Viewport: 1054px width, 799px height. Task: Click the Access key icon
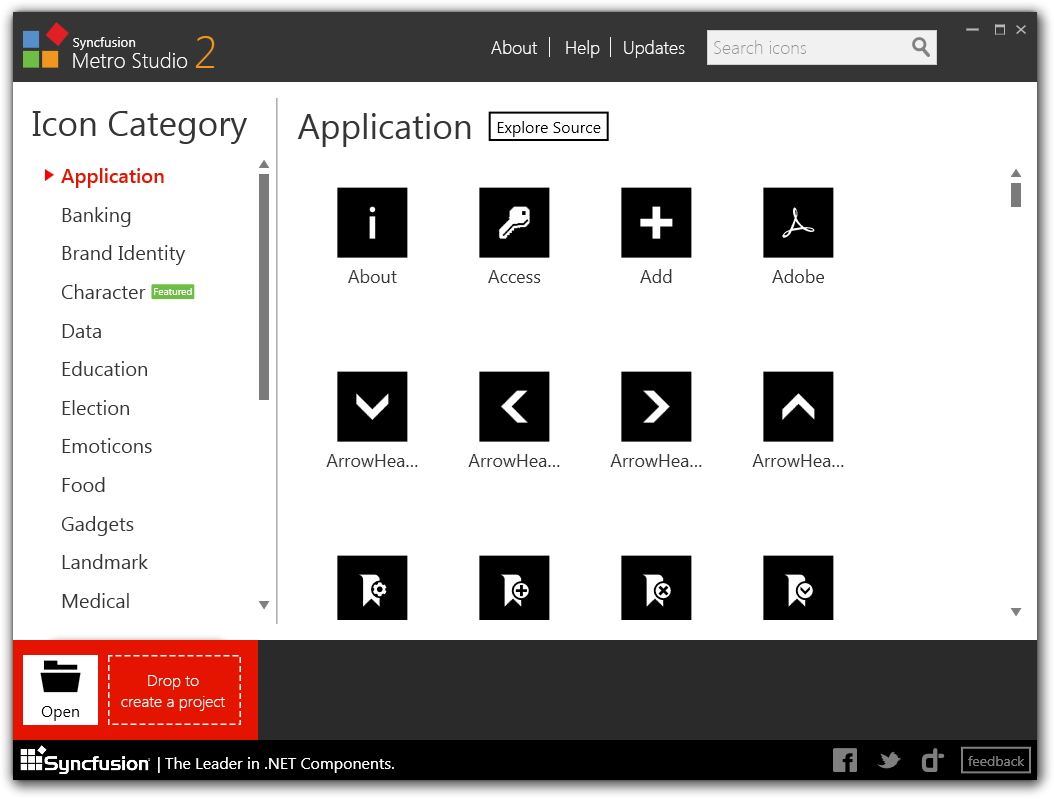(x=514, y=222)
